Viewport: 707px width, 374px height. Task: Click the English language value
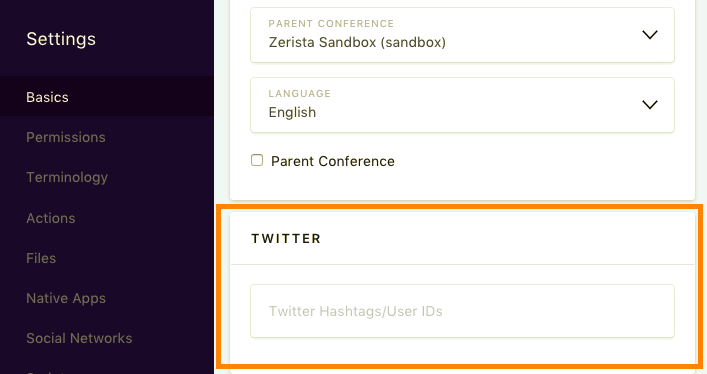(x=292, y=112)
